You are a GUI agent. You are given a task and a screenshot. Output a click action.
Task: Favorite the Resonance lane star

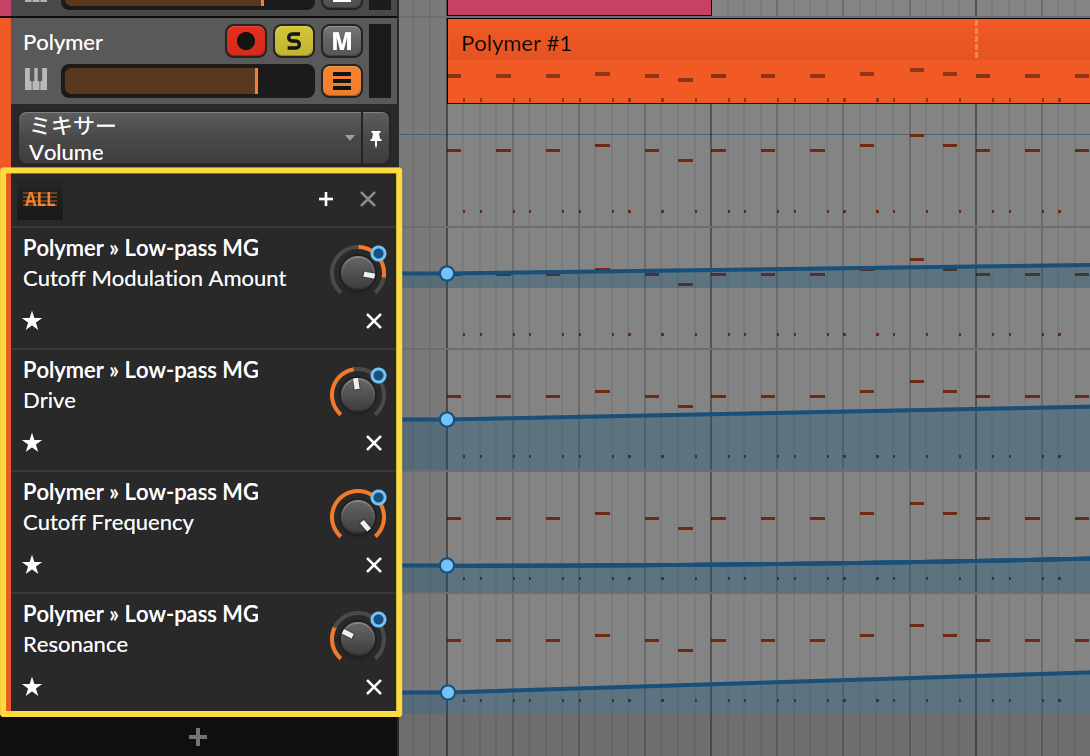(x=32, y=687)
